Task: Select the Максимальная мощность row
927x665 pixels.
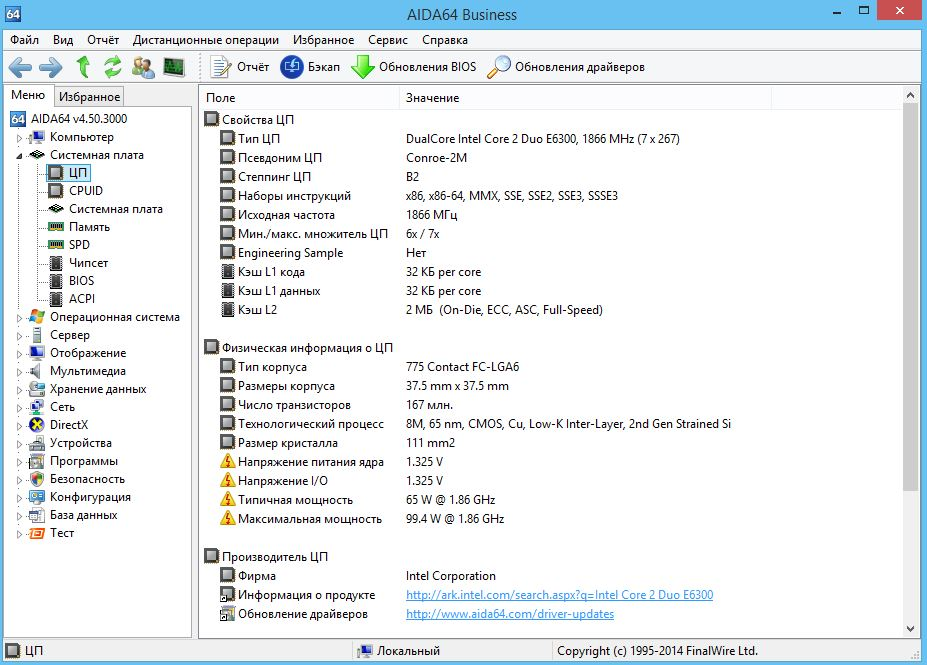Action: coord(362,519)
